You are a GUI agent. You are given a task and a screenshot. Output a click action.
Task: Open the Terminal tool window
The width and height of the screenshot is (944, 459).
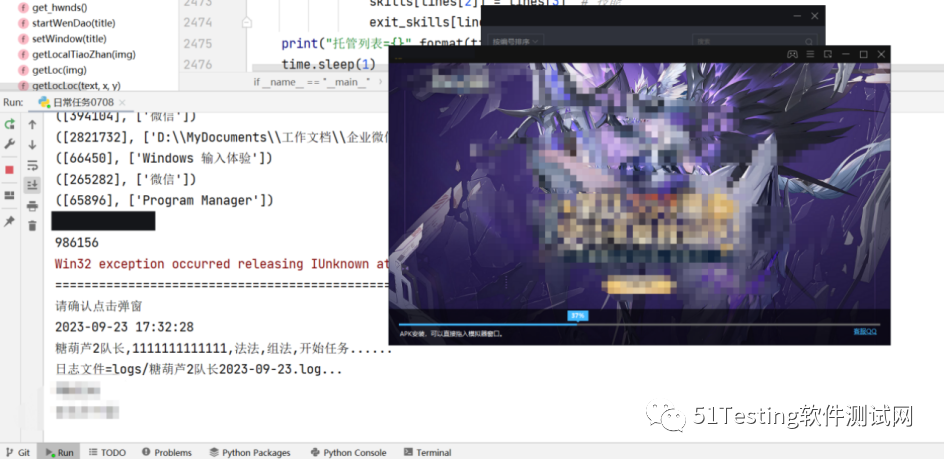[427, 452]
